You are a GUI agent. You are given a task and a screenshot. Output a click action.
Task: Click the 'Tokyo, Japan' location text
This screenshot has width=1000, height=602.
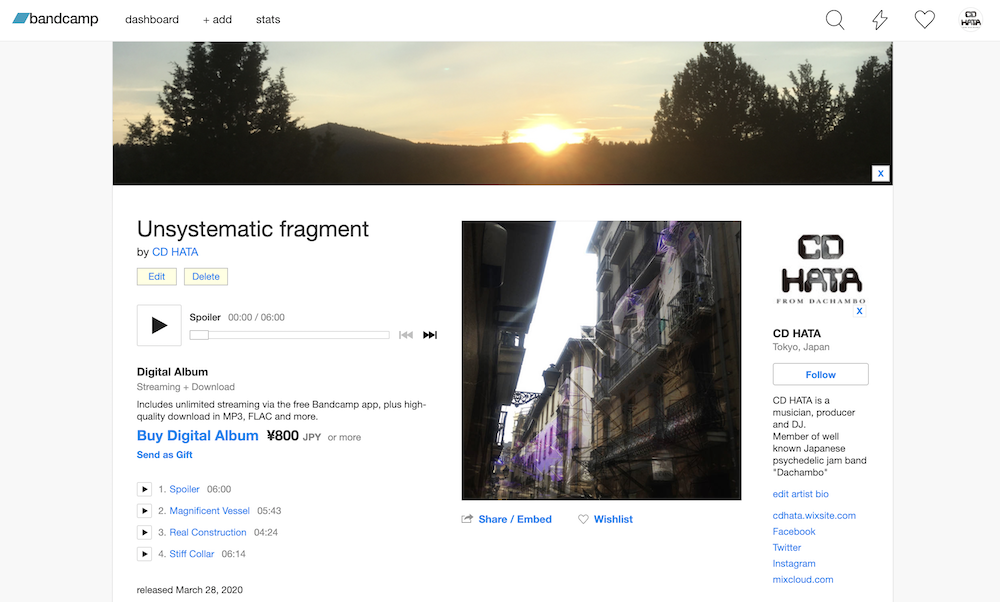[x=801, y=347]
